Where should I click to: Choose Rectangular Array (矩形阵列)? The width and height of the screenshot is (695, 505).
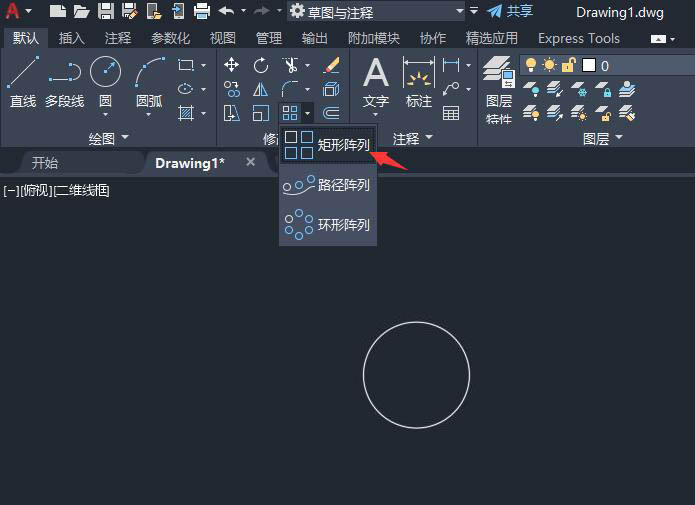point(328,145)
